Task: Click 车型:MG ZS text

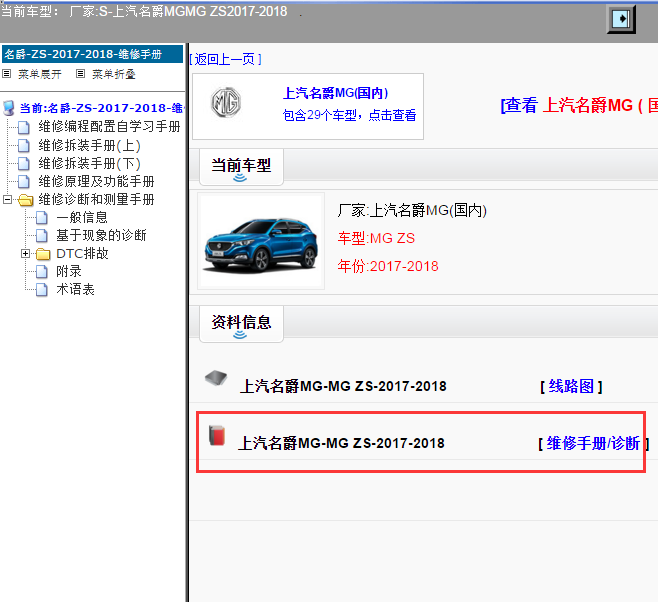Action: (376, 238)
